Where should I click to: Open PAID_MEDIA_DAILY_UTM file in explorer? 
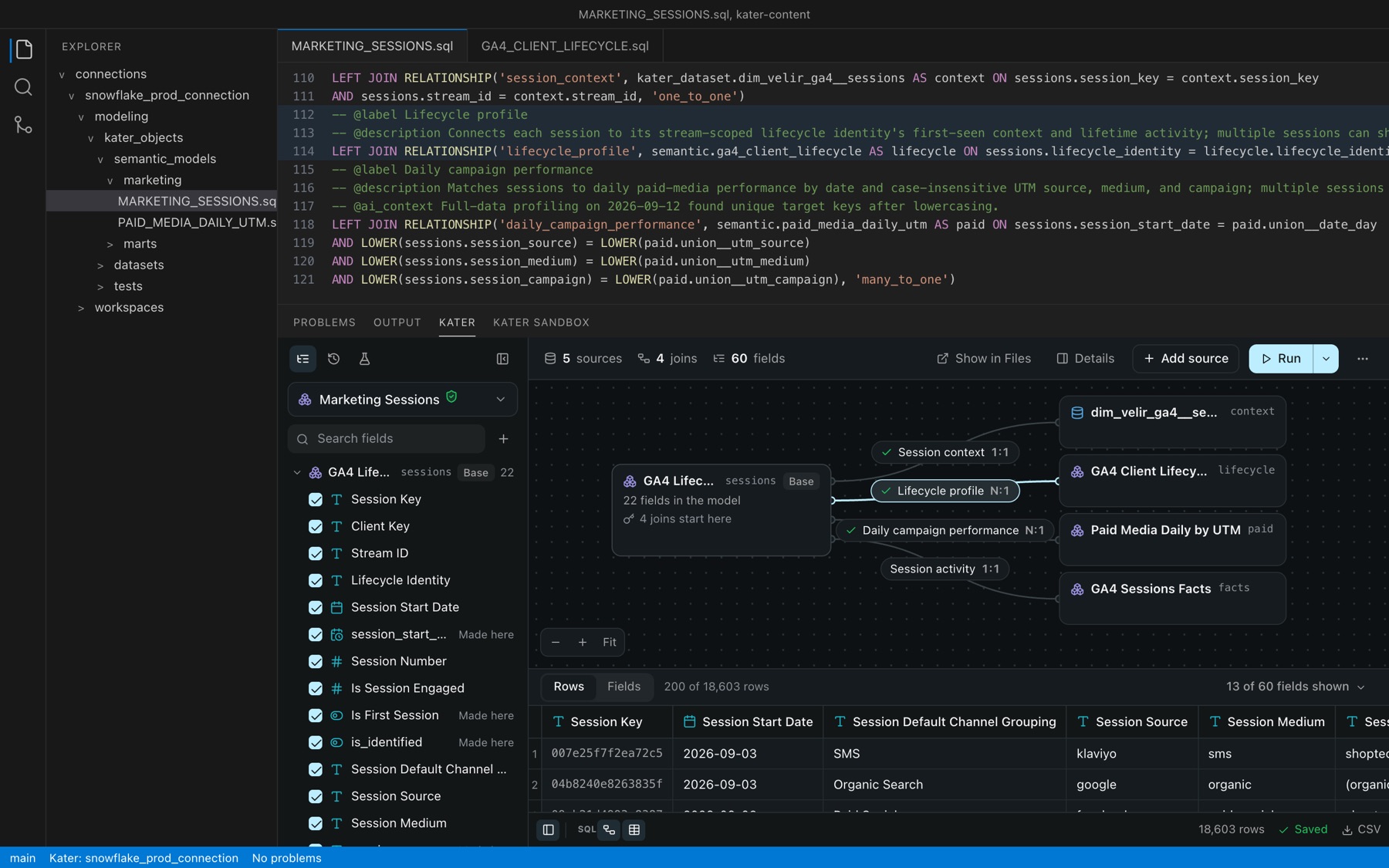pos(197,223)
